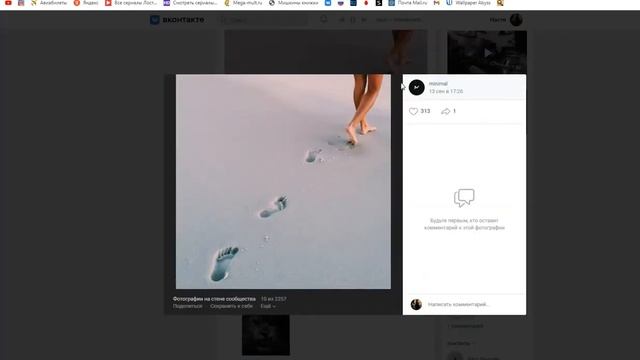Open the Mega-mult.ru bookmark
Screen dimensions: 640x360
tap(244, 3)
